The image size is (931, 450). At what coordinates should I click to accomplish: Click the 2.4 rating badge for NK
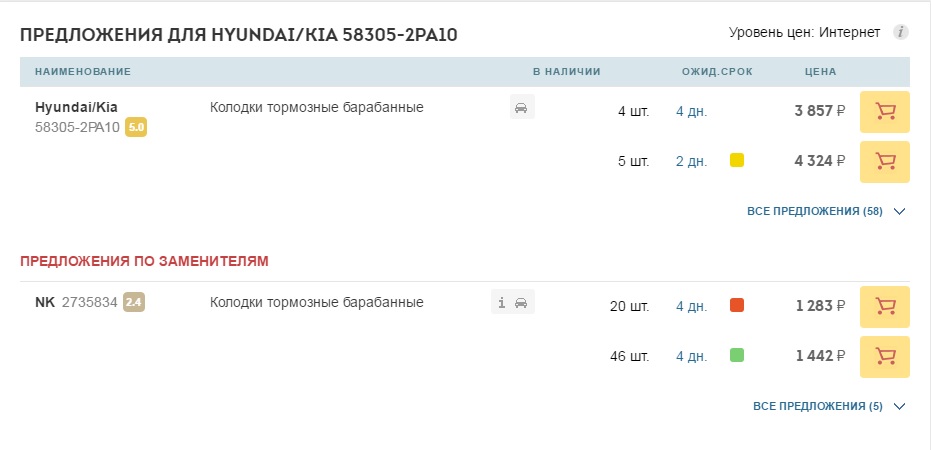click(x=134, y=302)
